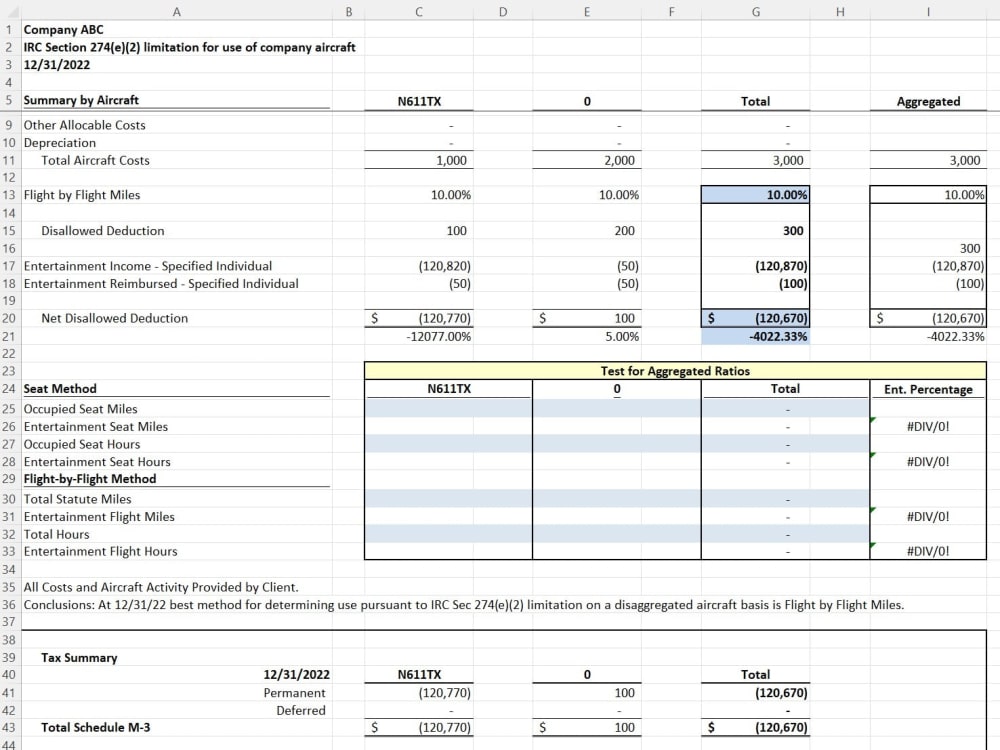
Task: Select the blue highlighted 10.00% Total cell
Action: (x=755, y=195)
